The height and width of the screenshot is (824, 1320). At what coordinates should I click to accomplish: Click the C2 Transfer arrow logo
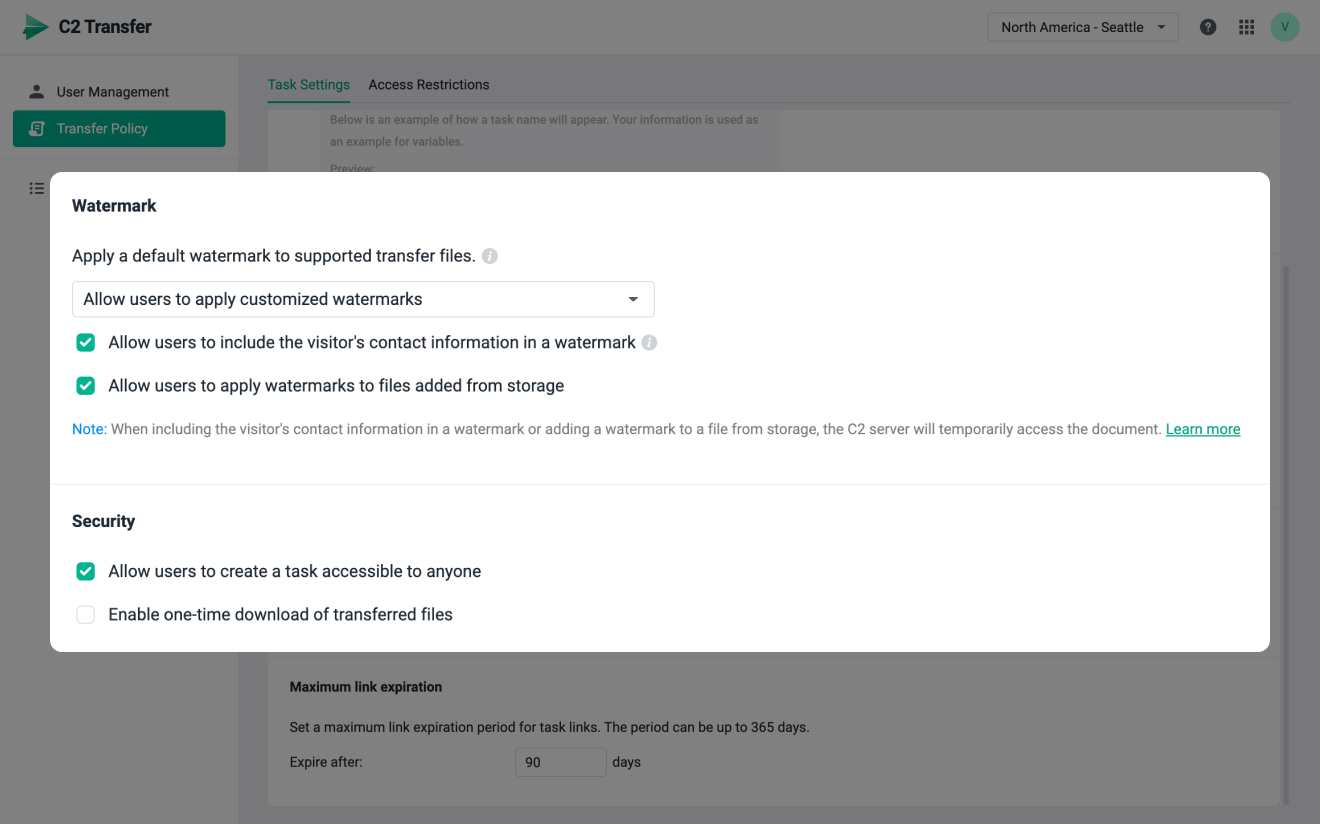(x=33, y=27)
